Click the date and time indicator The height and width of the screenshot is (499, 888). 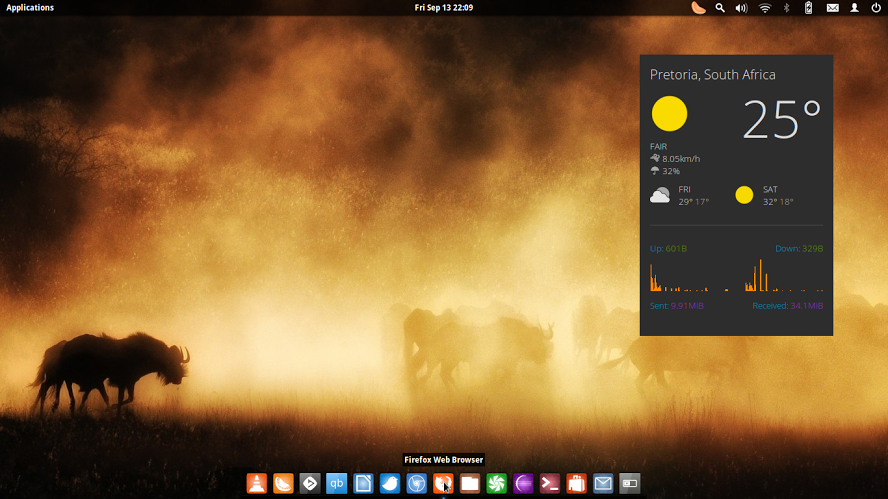coord(443,7)
